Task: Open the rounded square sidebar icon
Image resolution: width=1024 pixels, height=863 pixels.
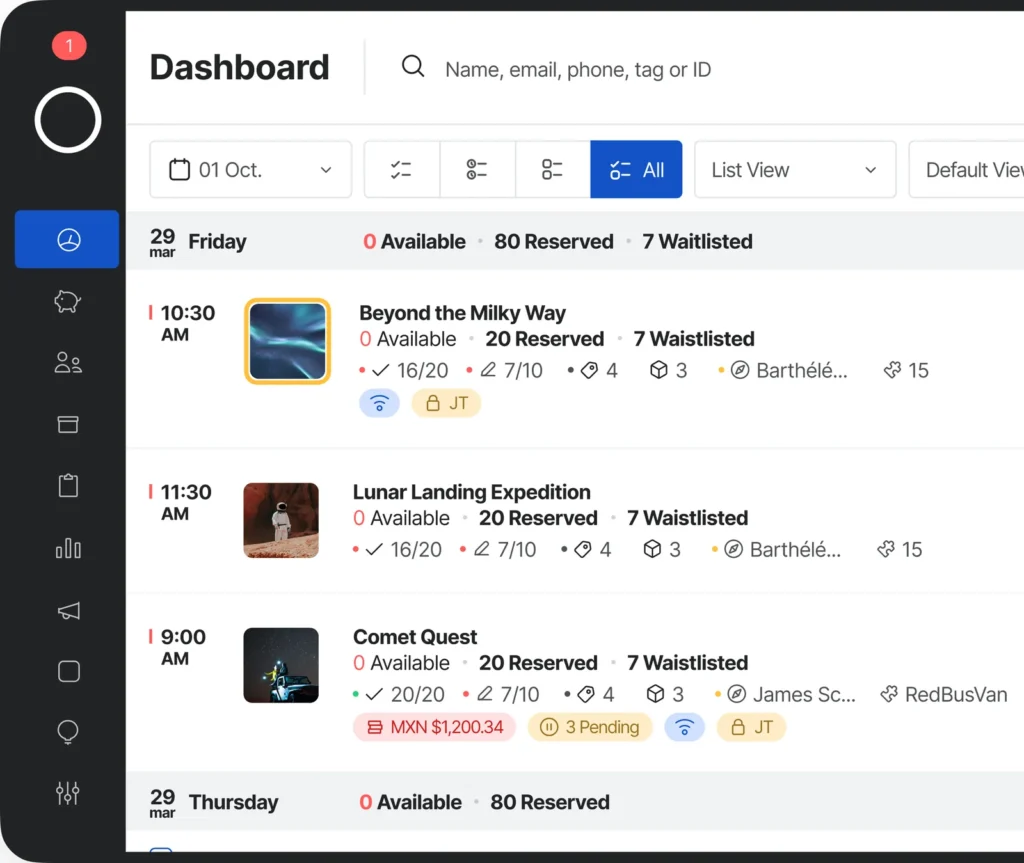Action: (x=69, y=672)
